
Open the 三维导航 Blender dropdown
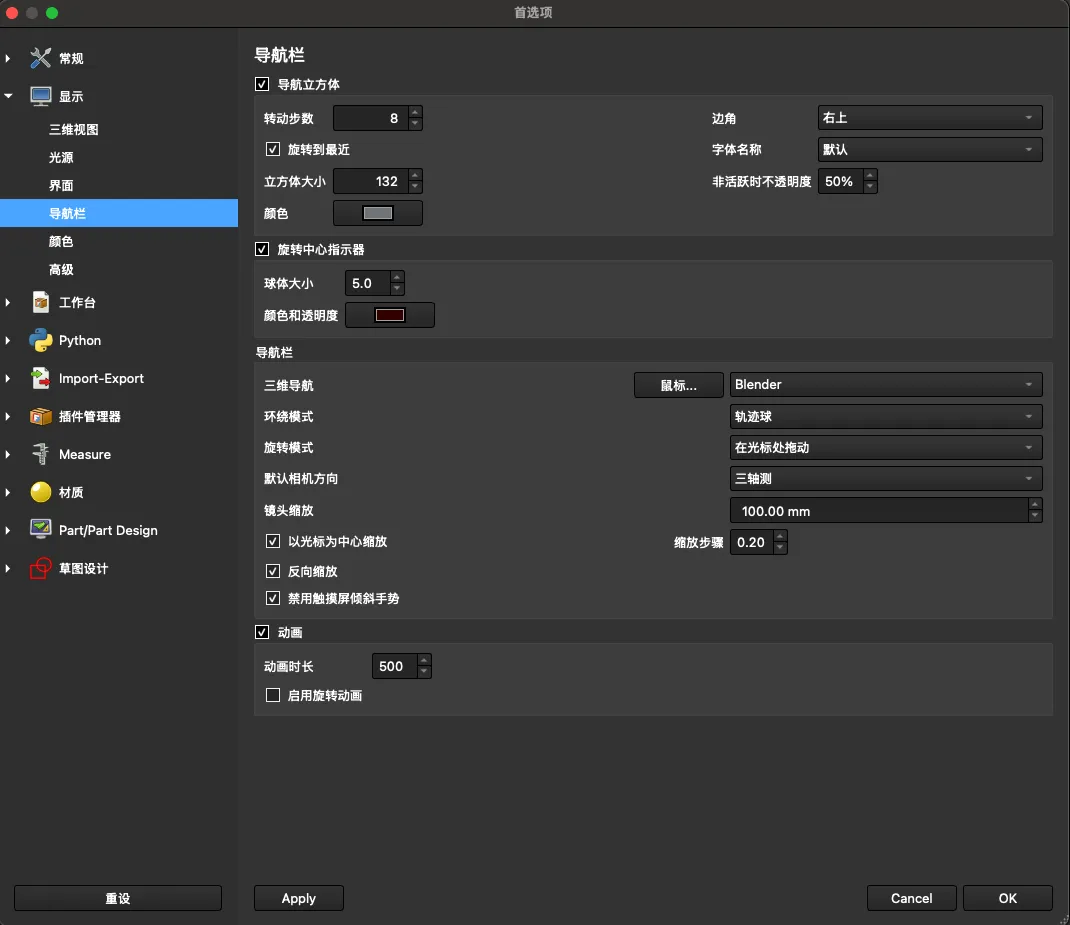pyautogui.click(x=886, y=384)
